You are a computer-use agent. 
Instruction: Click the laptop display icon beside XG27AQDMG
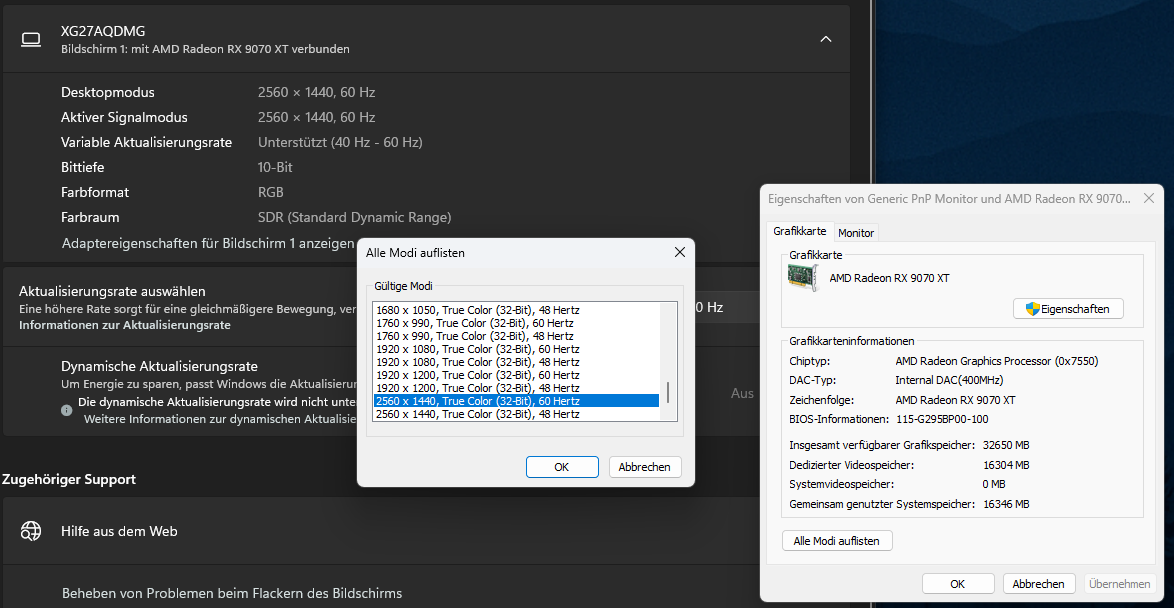pyautogui.click(x=31, y=39)
